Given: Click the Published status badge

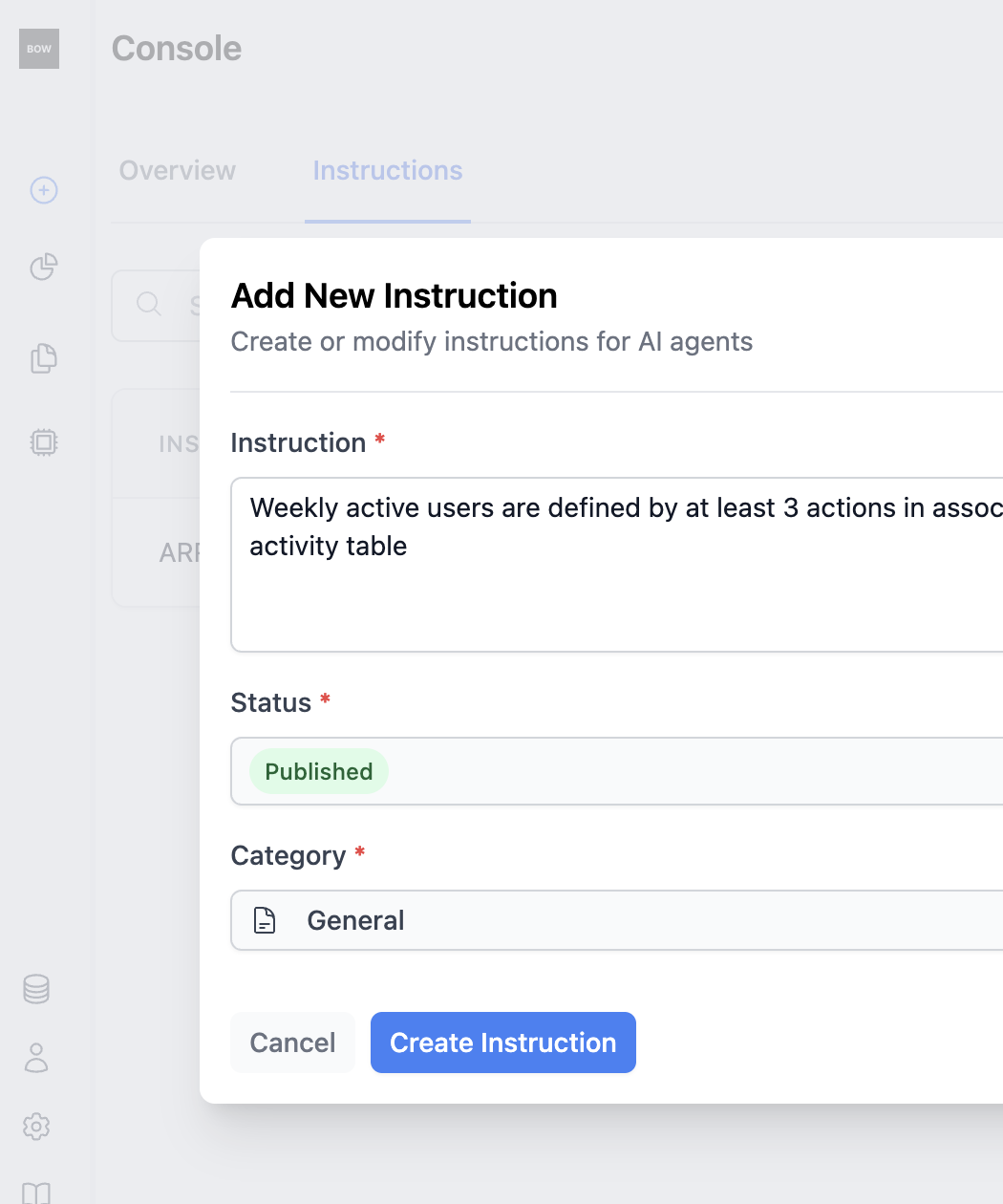Looking at the screenshot, I should (319, 771).
